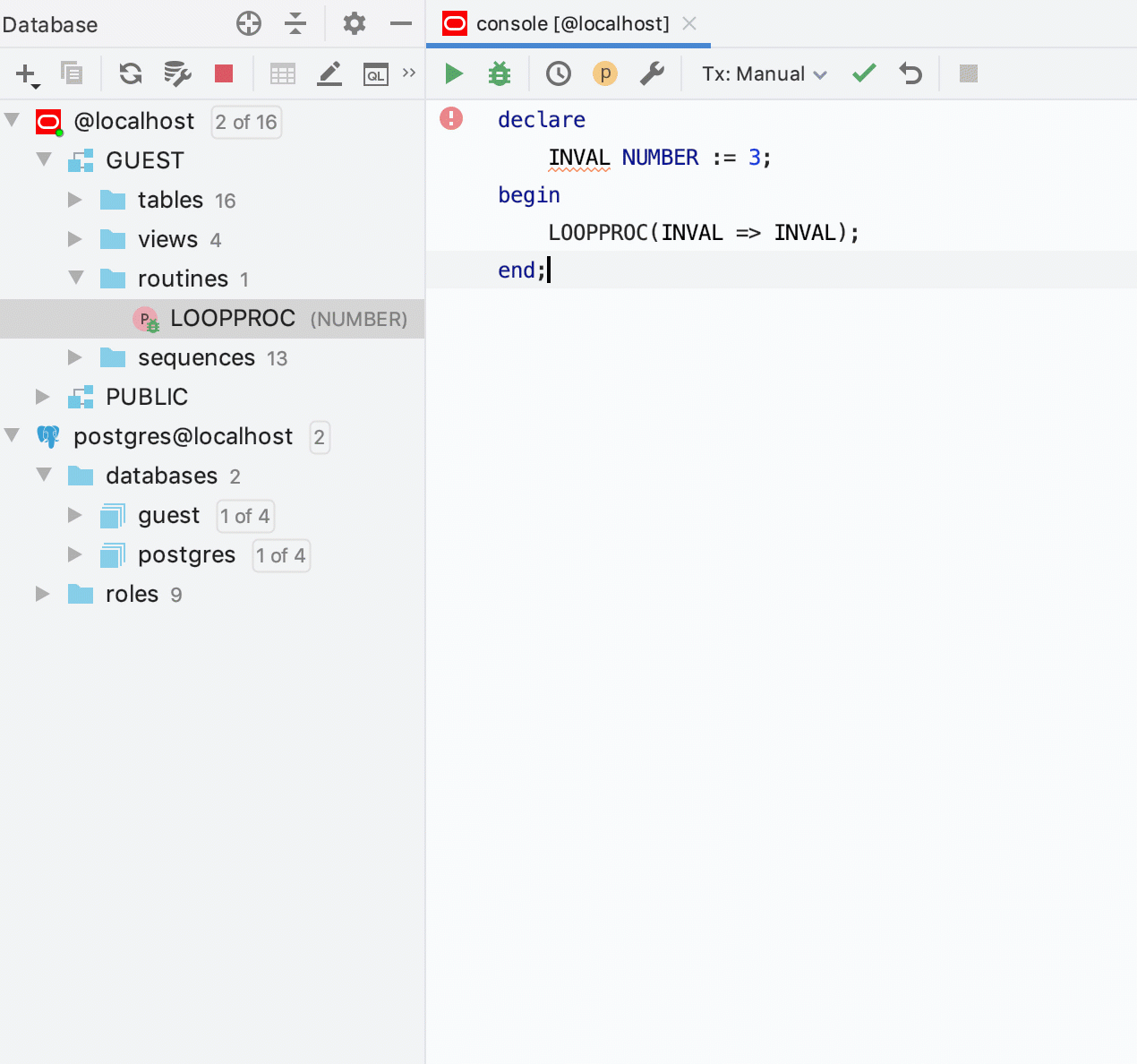Open console settings wrench icon

(652, 73)
